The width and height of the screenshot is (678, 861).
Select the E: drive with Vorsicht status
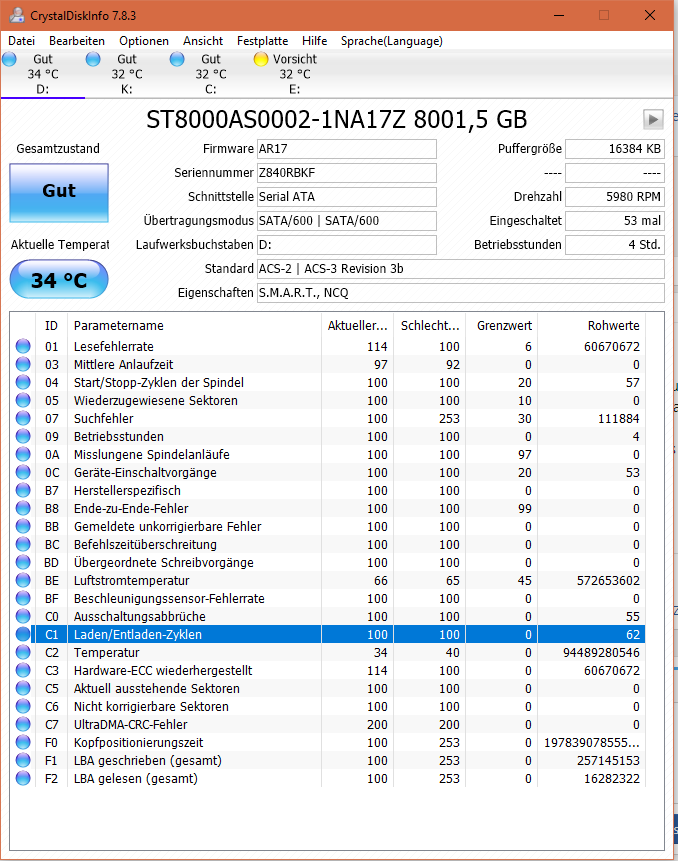point(295,74)
